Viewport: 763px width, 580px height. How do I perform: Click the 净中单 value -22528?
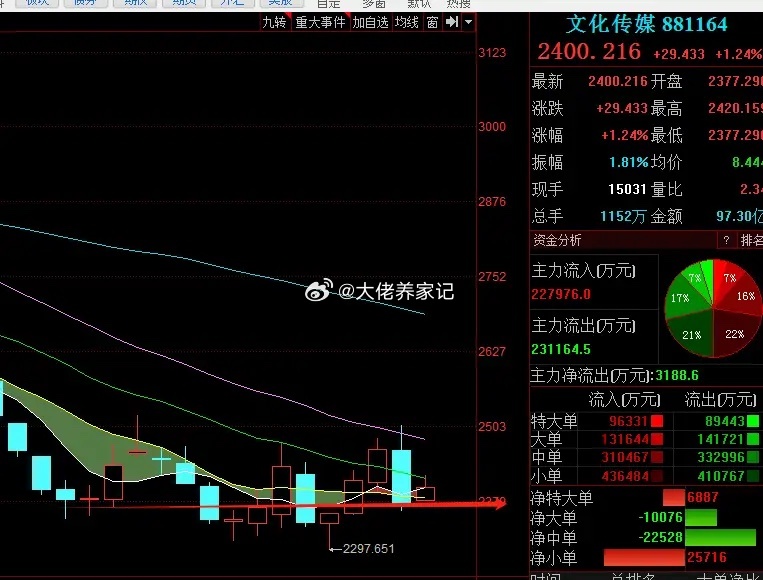click(x=660, y=537)
